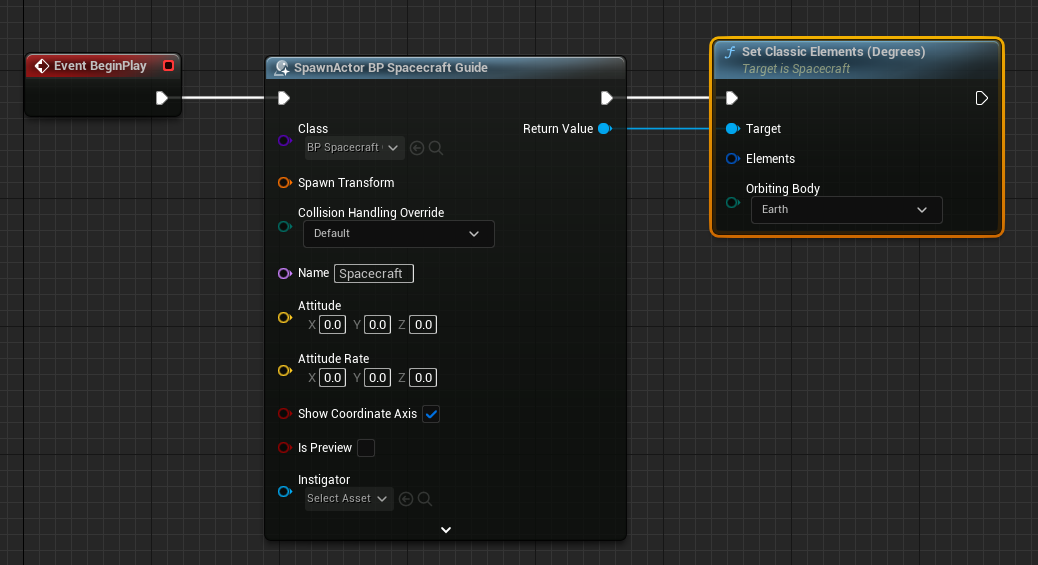The image size is (1038, 565).
Task: Click Attitude X value field
Action: click(x=332, y=325)
